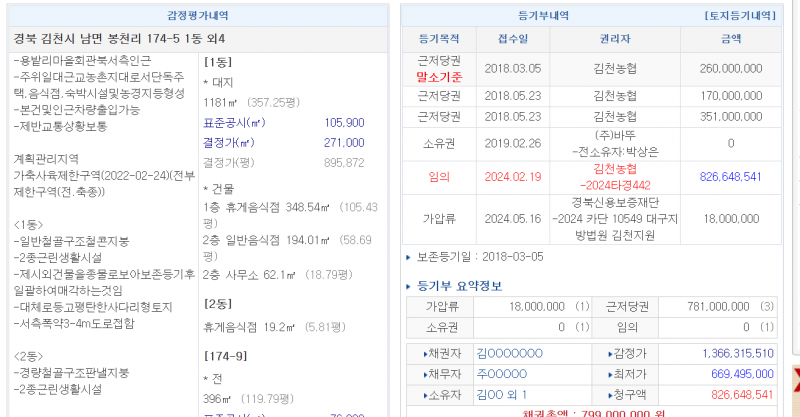Click the 말소기준 red label
Screen dimensions: 800x417
(438, 75)
